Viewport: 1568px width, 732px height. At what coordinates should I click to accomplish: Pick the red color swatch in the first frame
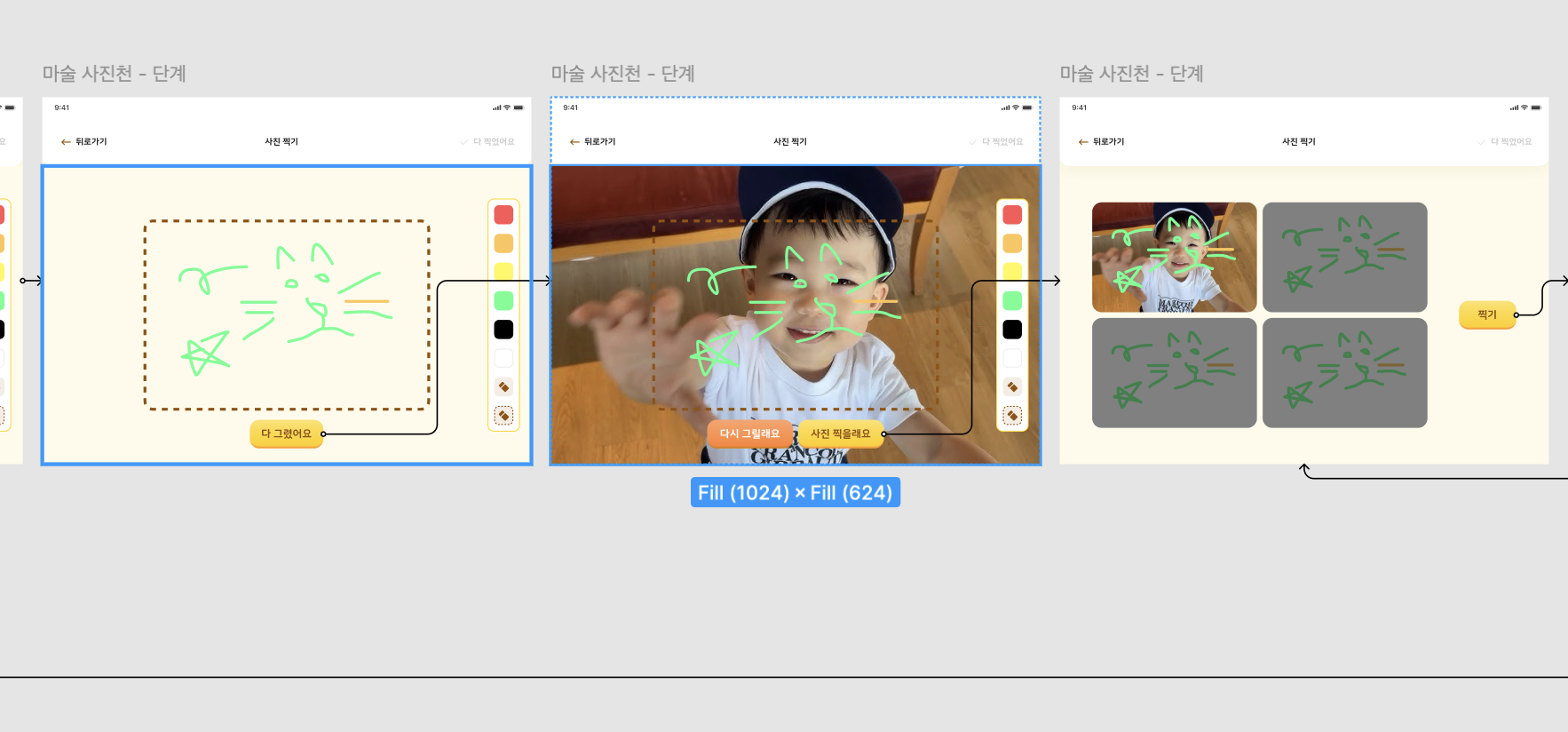pos(503,215)
